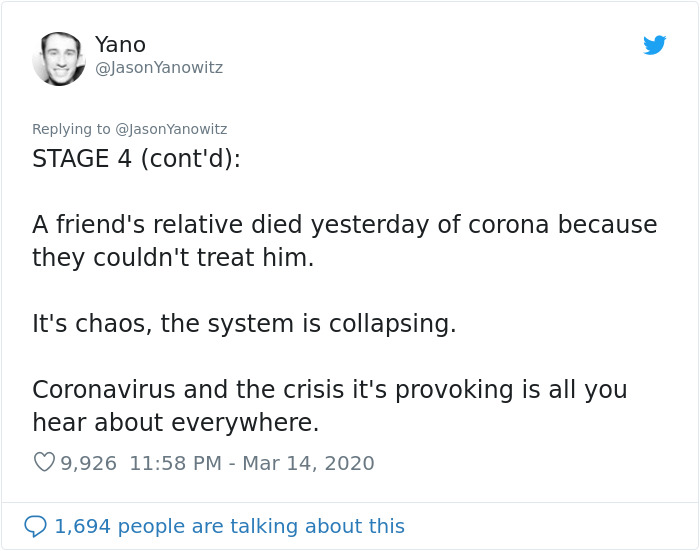The image size is (700, 551).
Task: Click the "STAGE 4 (cont'd):" heading text
Action: click(x=136, y=159)
